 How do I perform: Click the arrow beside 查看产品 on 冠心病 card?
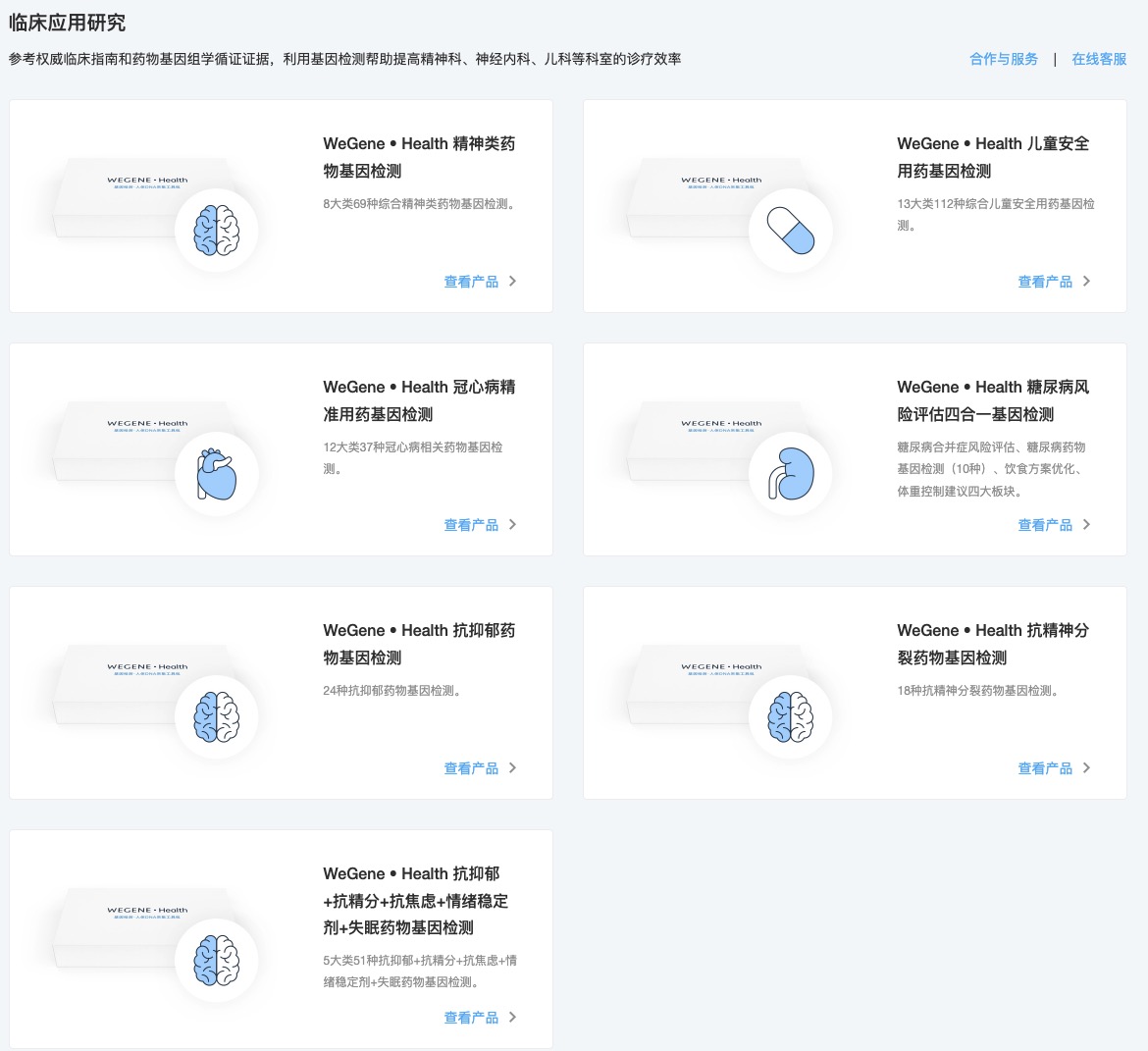pos(512,524)
